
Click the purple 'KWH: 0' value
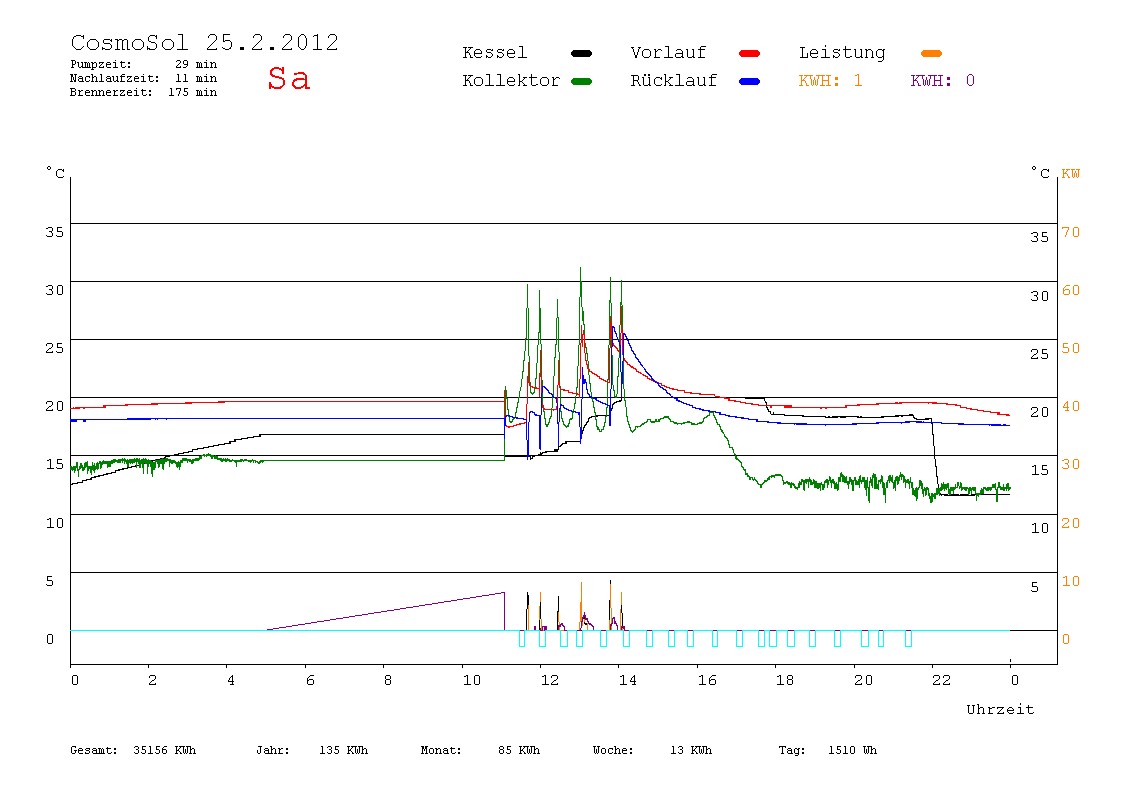[942, 81]
